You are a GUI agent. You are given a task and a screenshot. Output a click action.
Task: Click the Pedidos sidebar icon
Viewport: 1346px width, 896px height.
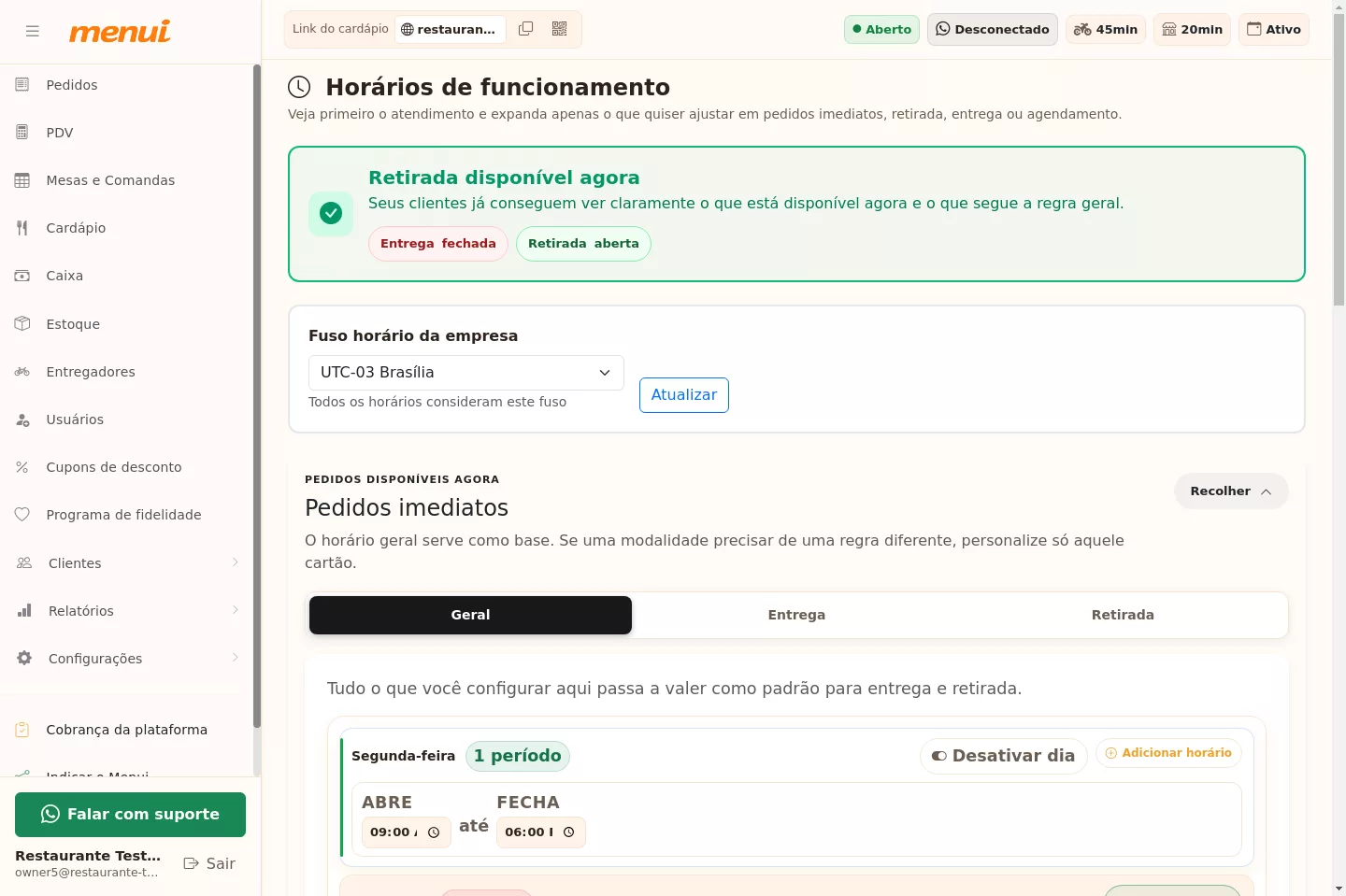click(x=22, y=85)
